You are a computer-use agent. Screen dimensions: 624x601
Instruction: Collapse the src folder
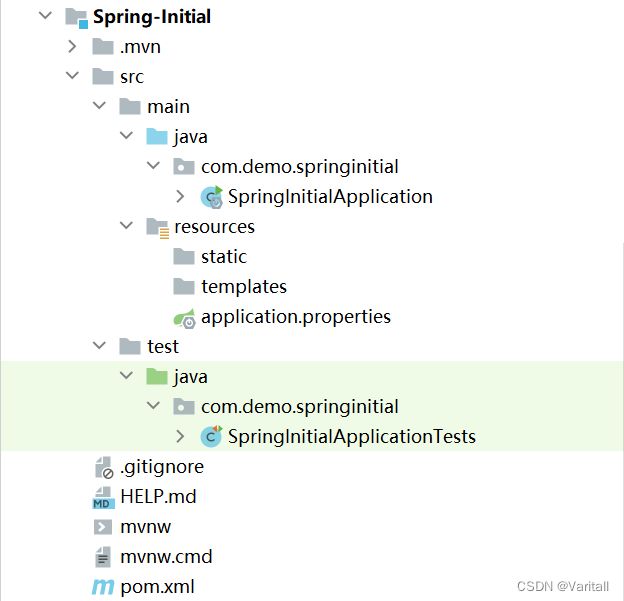point(72,77)
